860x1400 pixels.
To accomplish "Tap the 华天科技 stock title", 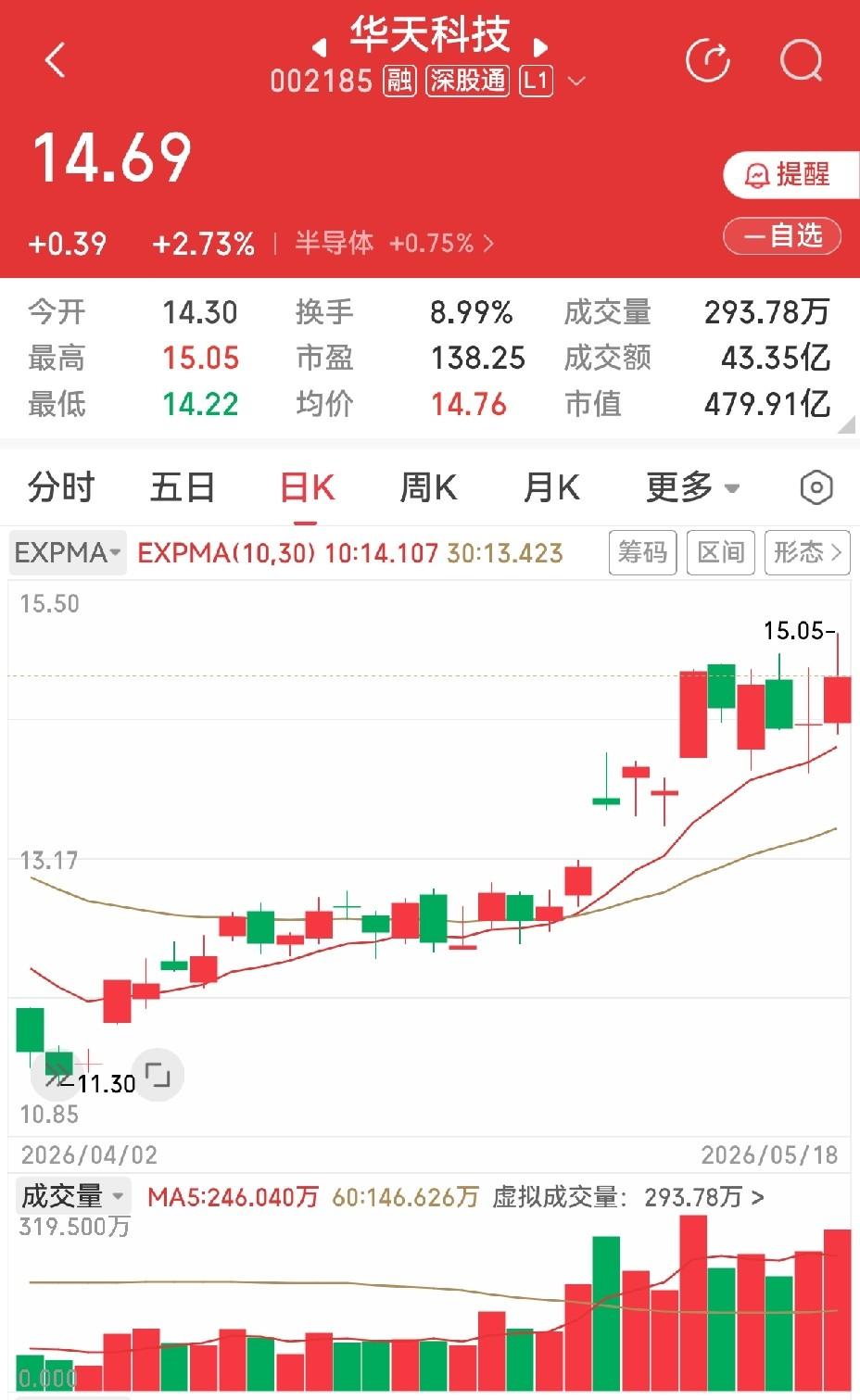I will tap(430, 34).
